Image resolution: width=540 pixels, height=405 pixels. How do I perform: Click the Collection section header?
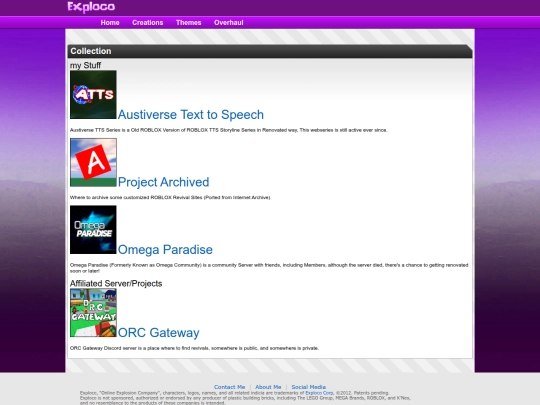pos(270,51)
